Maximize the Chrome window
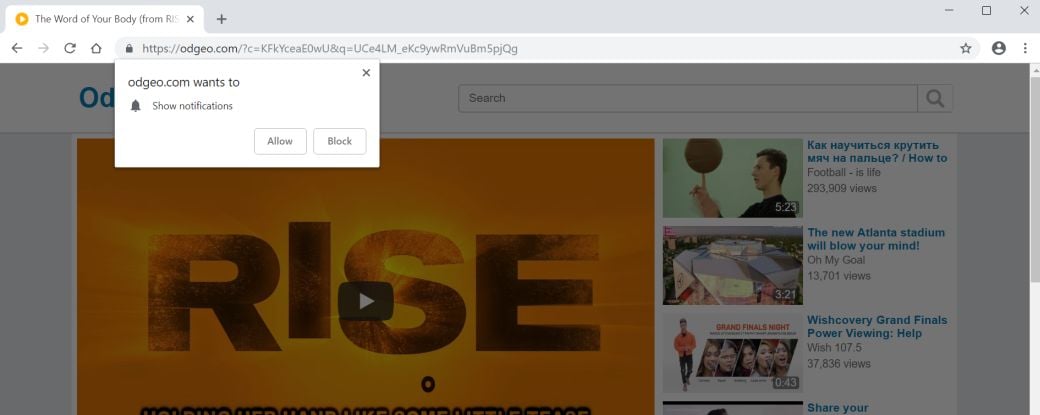The height and width of the screenshot is (415, 1040). tap(986, 10)
